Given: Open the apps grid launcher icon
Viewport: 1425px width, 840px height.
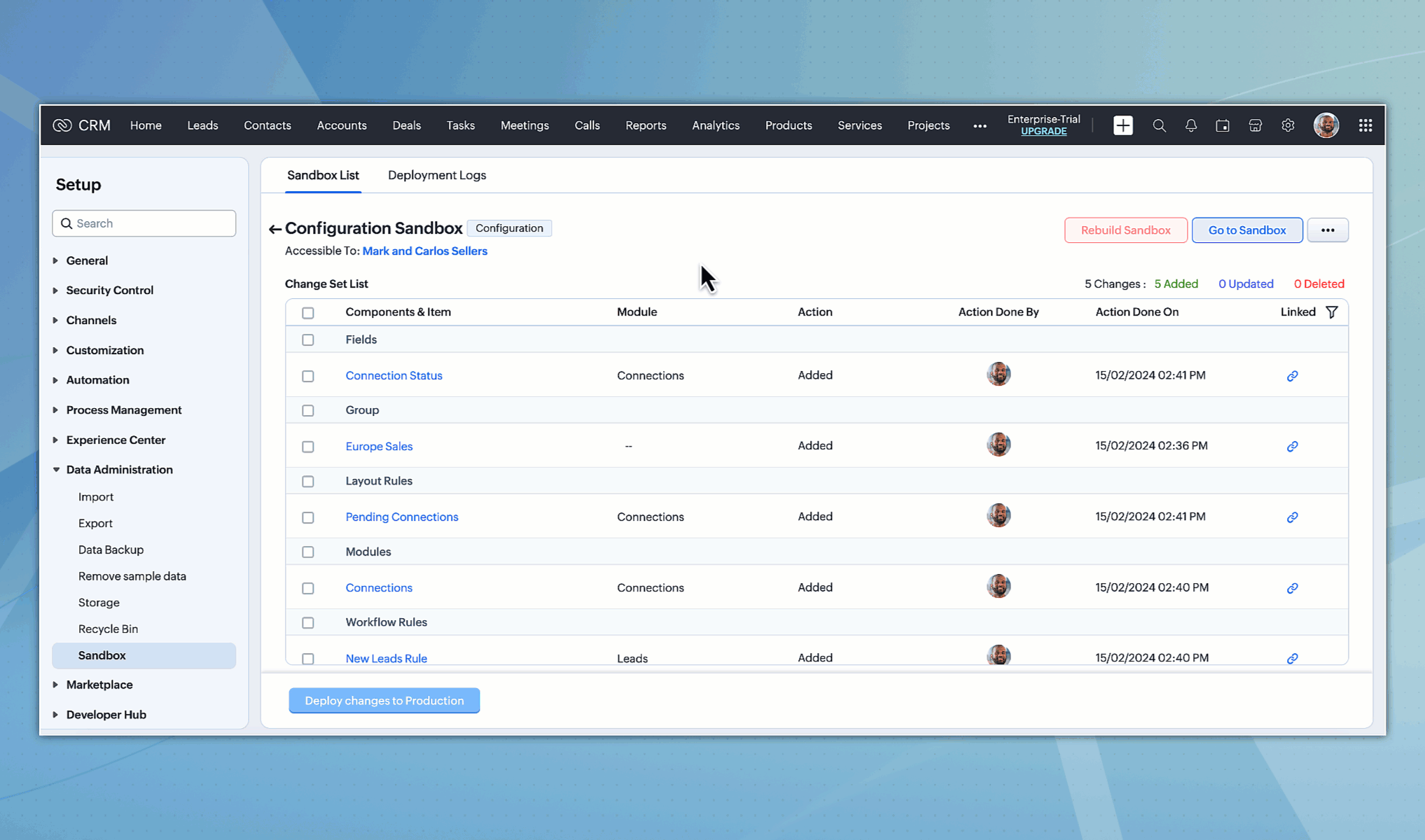Looking at the screenshot, I should tap(1365, 125).
